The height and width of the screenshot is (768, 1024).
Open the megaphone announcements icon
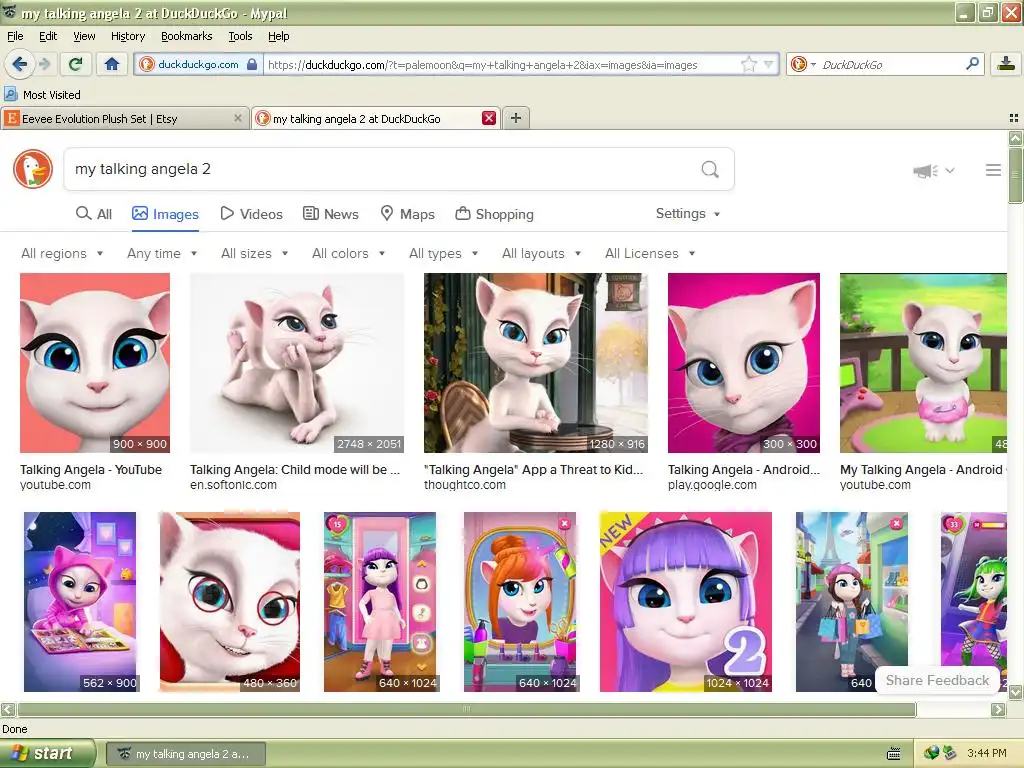coord(926,170)
